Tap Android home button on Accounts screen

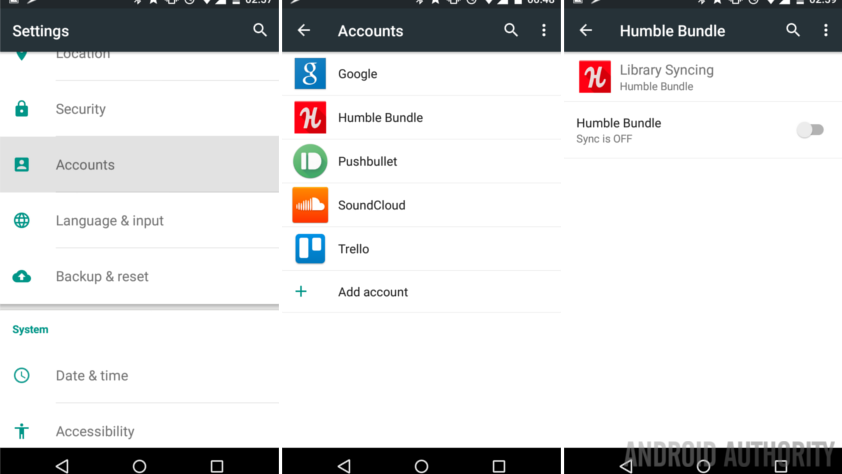422,466
